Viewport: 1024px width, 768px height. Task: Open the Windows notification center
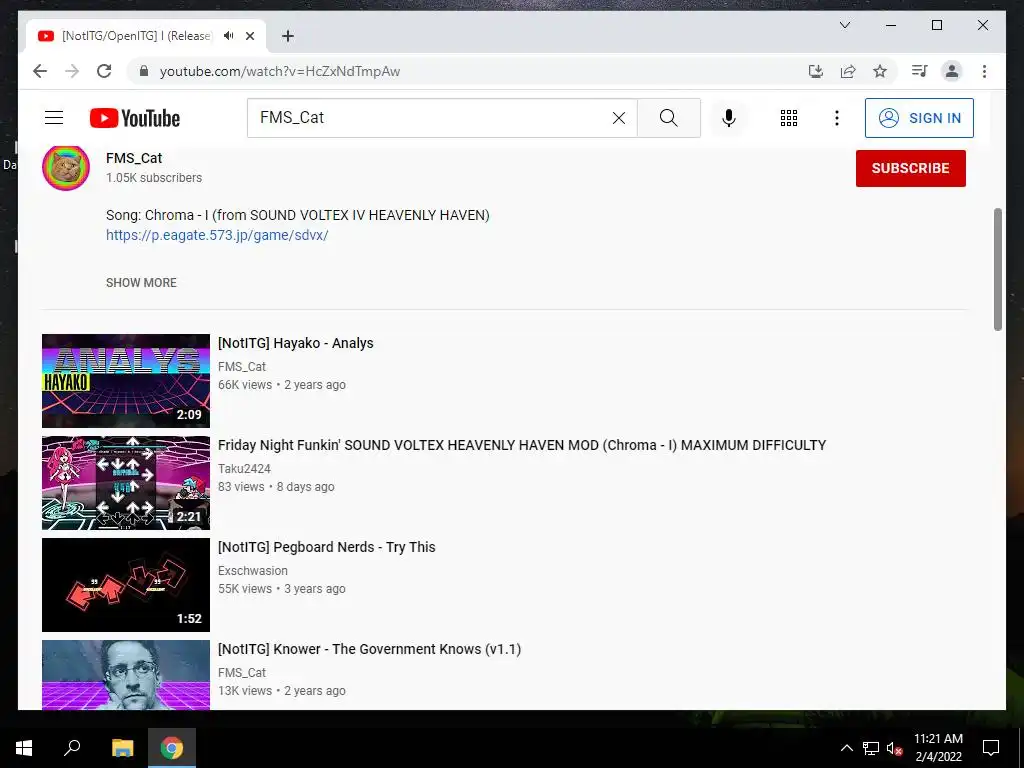[991, 748]
